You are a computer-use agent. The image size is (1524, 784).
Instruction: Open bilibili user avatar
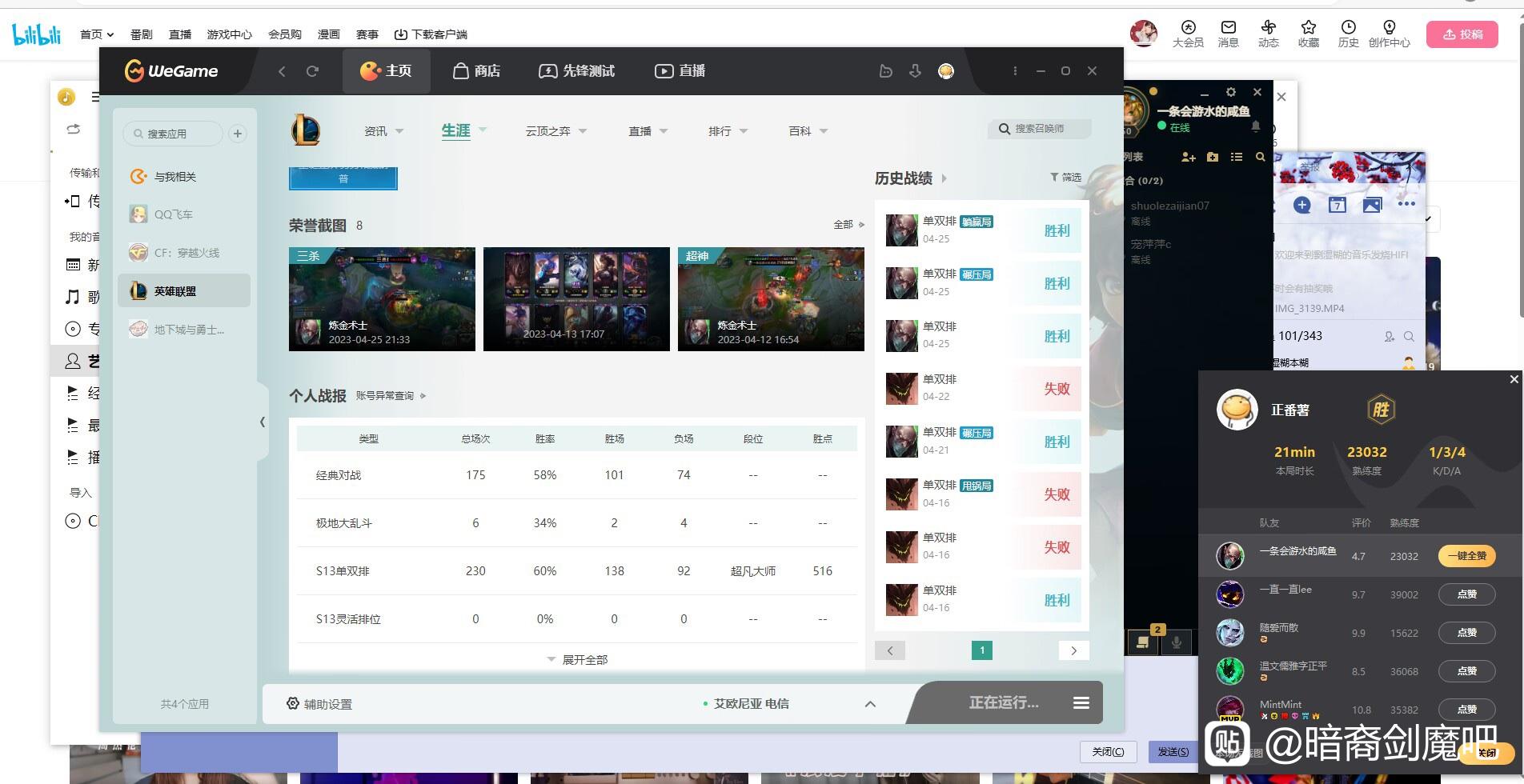[x=1144, y=34]
